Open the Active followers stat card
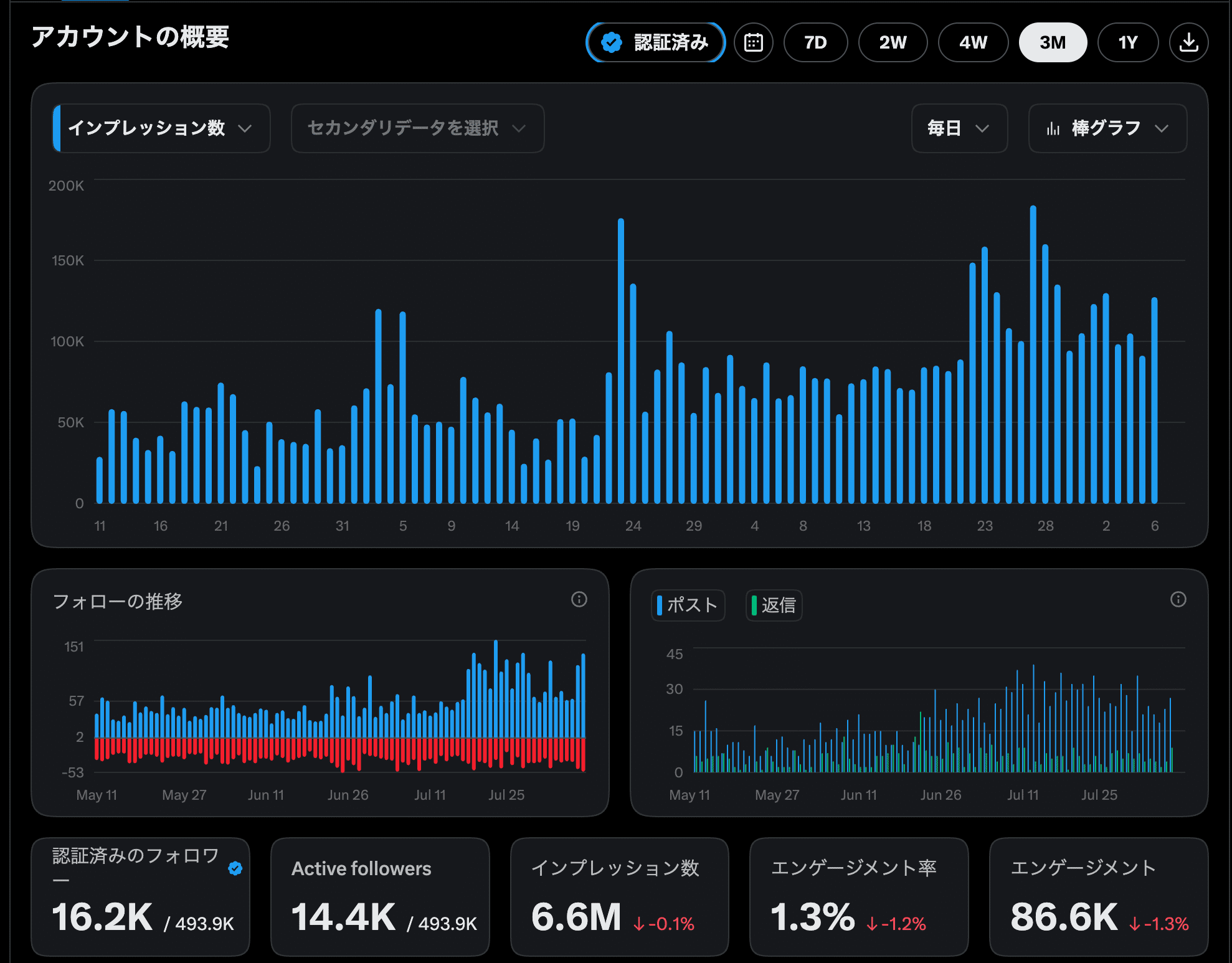Image resolution: width=1232 pixels, height=963 pixels. click(380, 897)
